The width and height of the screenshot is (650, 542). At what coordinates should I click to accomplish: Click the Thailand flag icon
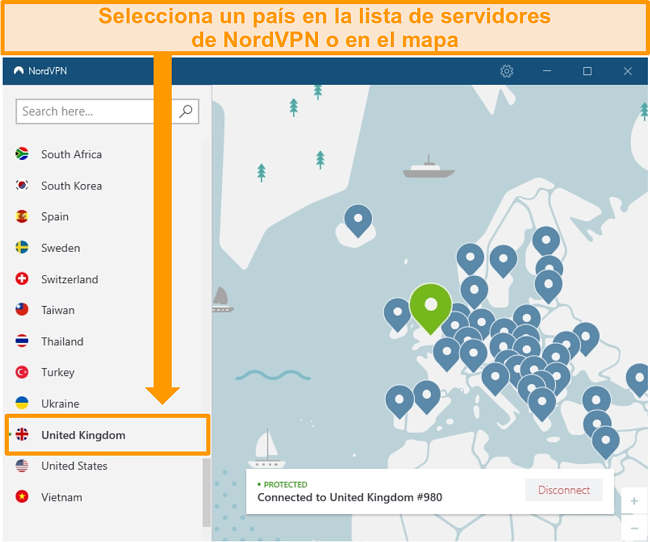point(22,341)
